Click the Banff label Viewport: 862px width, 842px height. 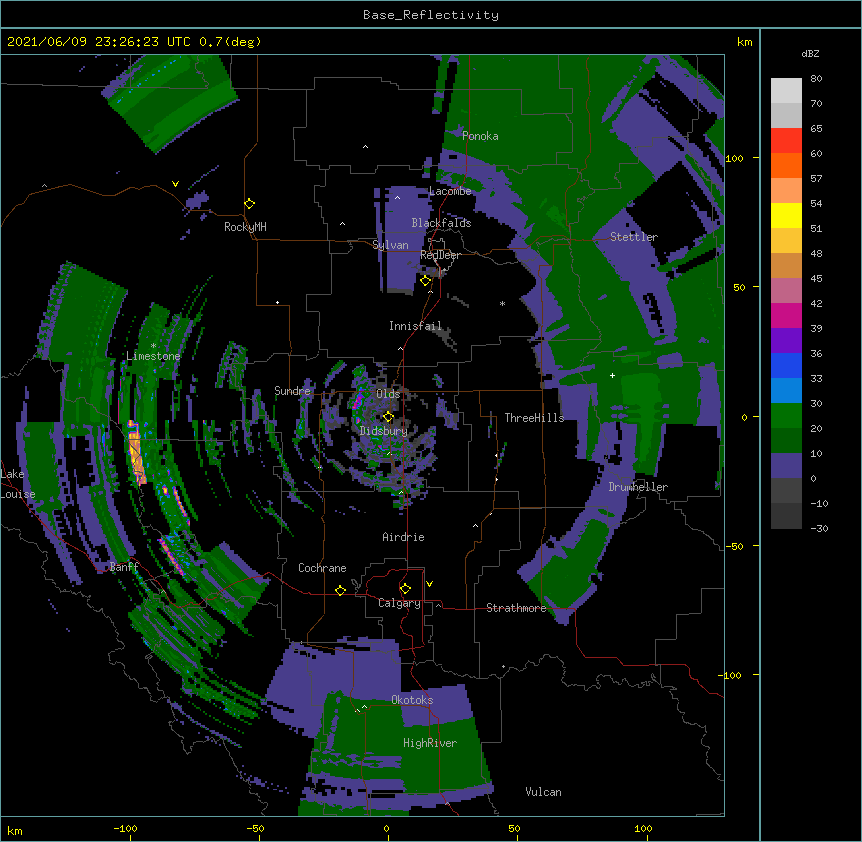click(124, 567)
